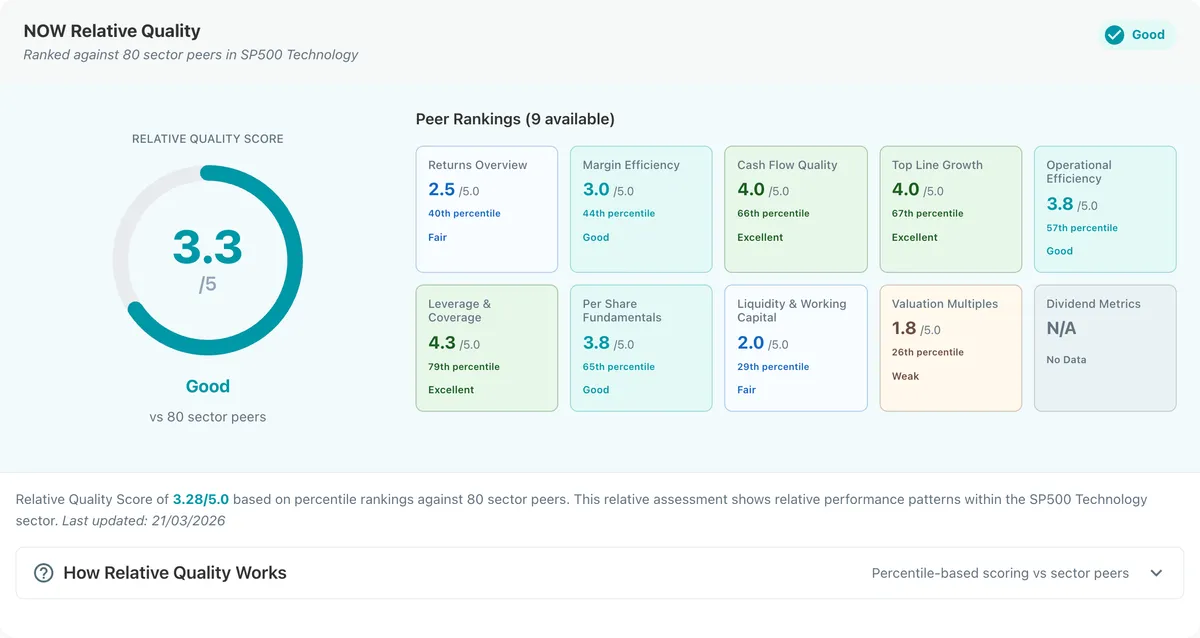Open the Liquidity & Working Capital card
The height and width of the screenshot is (638, 1200).
(x=796, y=348)
